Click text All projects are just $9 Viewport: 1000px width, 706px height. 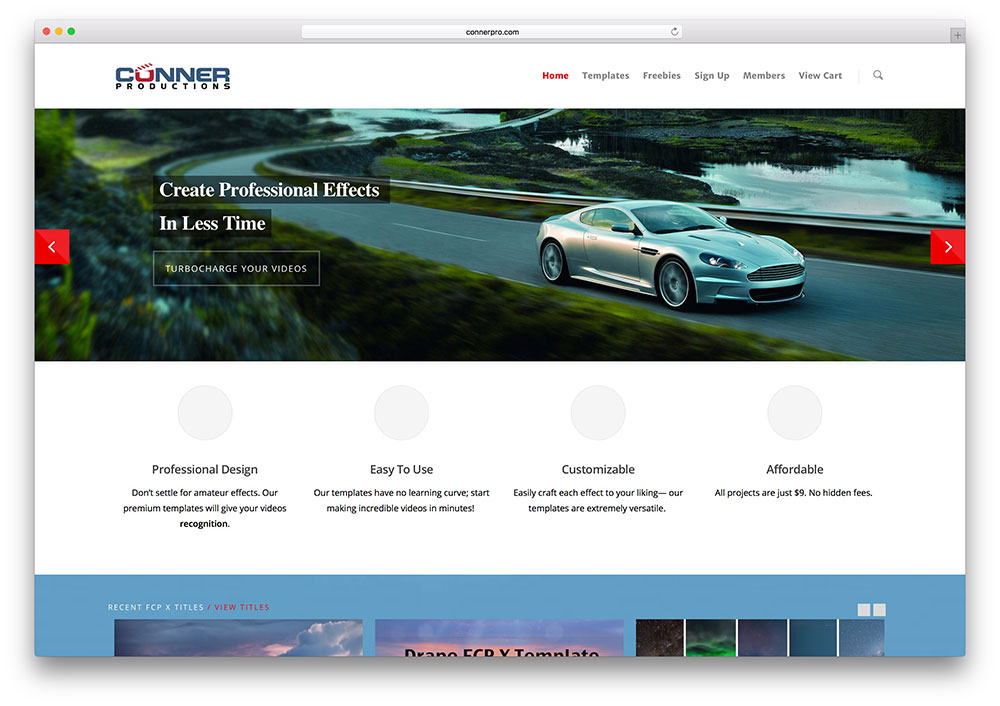click(760, 493)
